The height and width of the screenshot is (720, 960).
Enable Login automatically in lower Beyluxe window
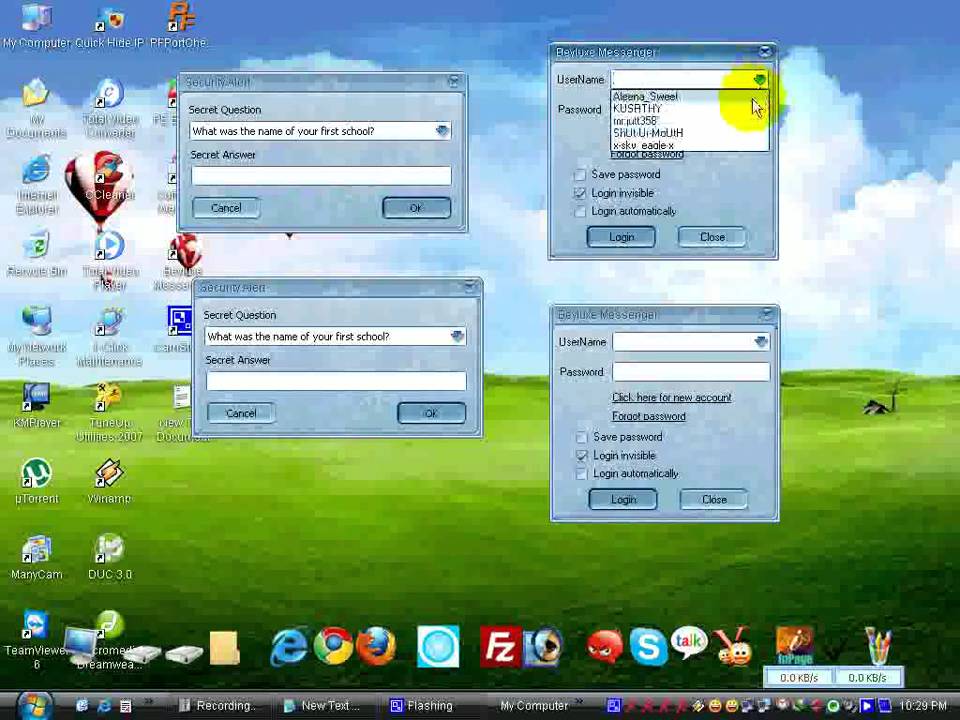(581, 474)
